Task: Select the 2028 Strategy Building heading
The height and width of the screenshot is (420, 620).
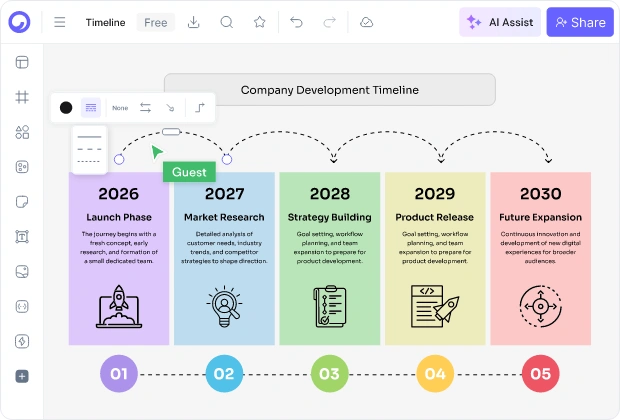Action: [x=330, y=217]
